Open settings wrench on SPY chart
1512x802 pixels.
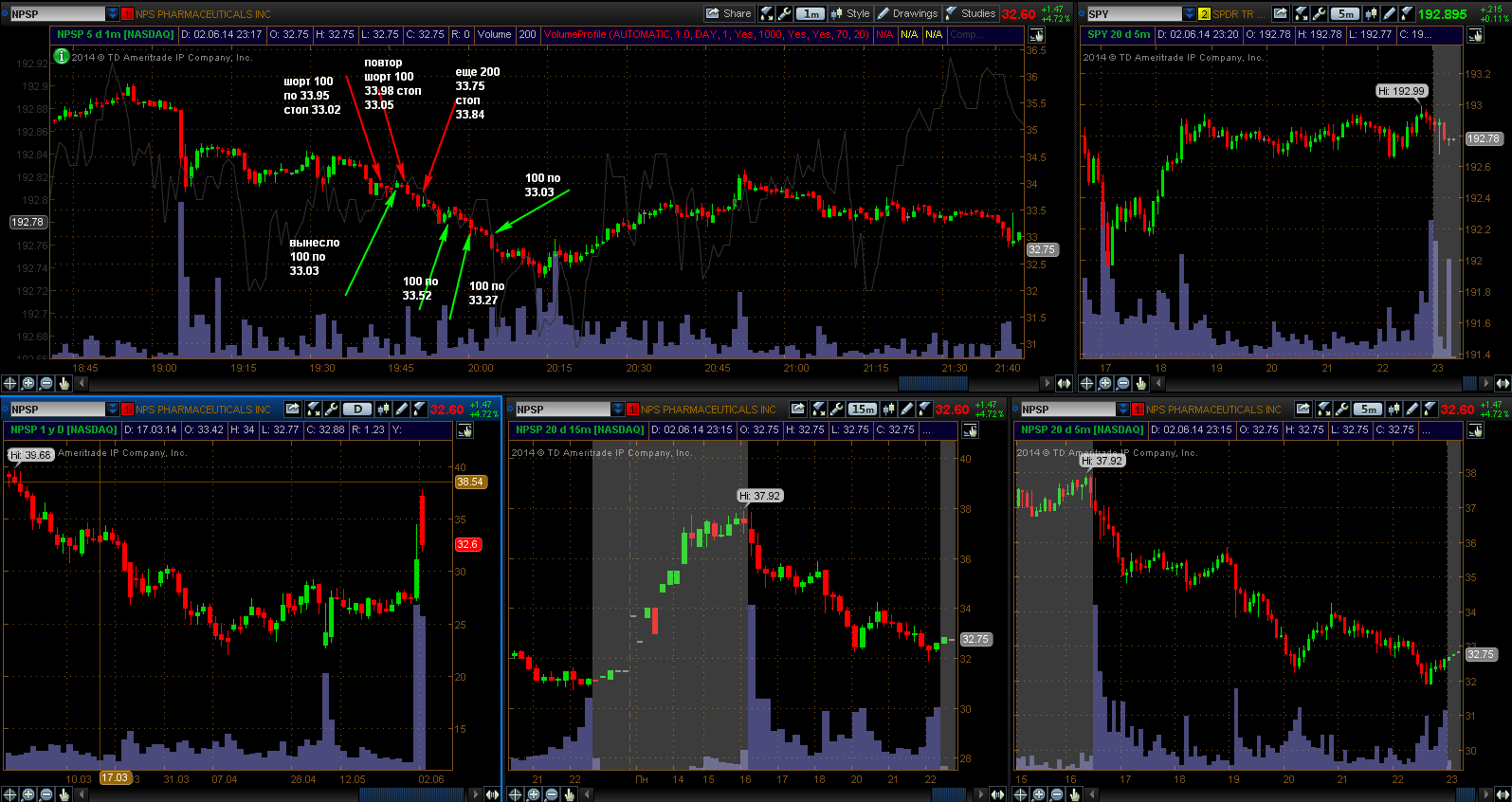coord(1319,13)
